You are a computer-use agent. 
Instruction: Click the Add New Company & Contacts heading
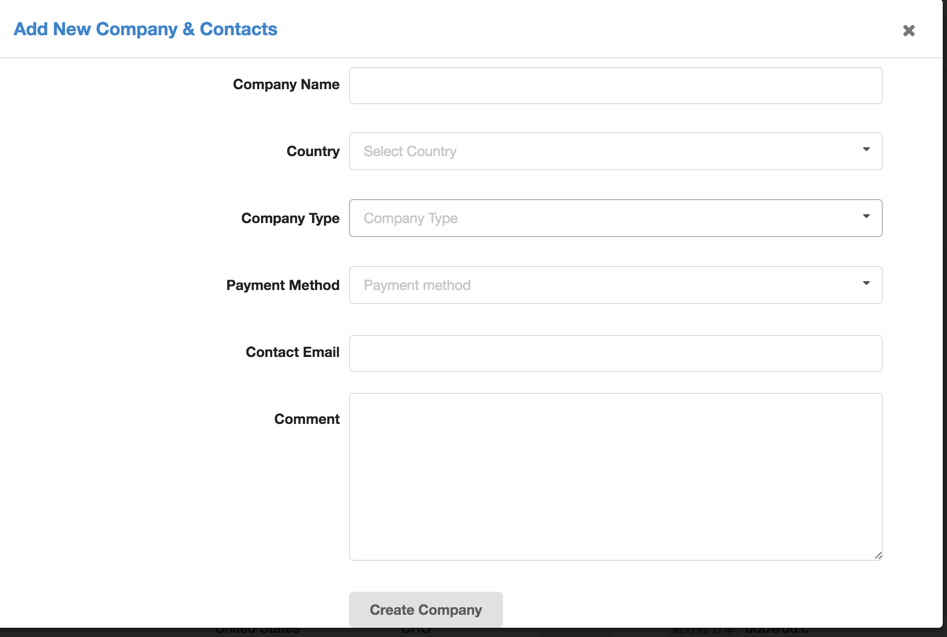pos(146,29)
